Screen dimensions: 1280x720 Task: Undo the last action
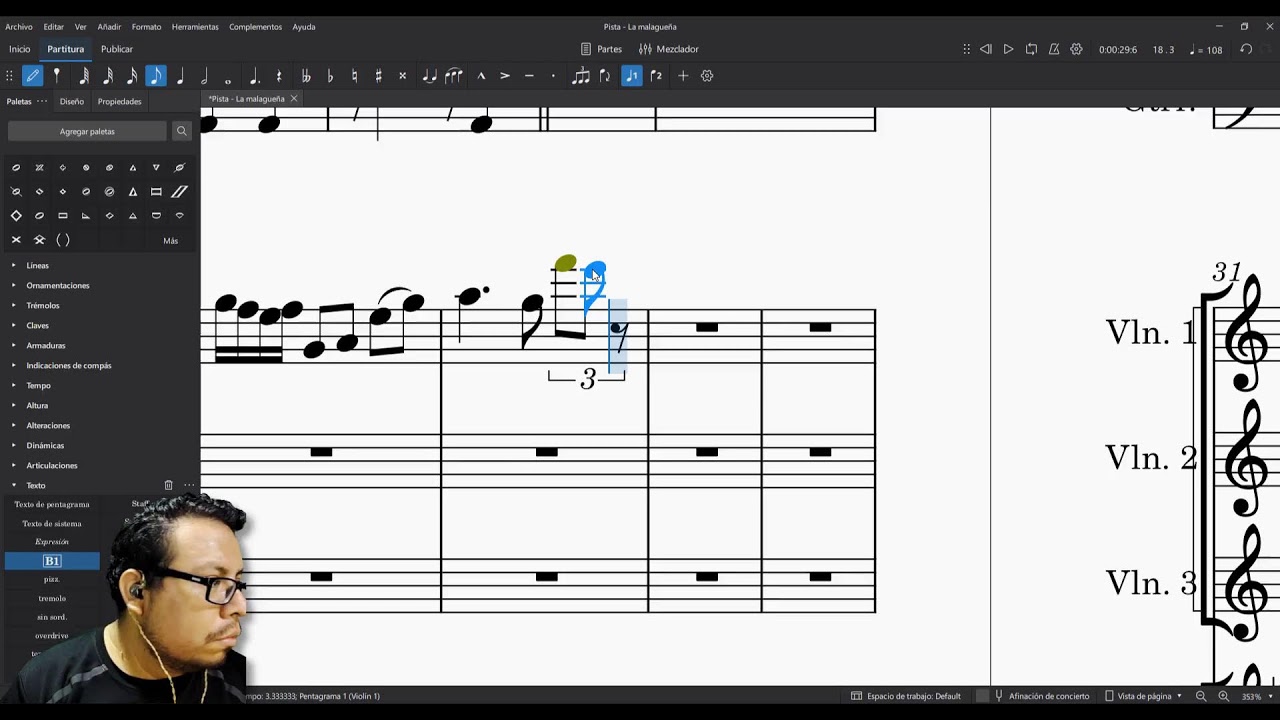[x=1246, y=49]
